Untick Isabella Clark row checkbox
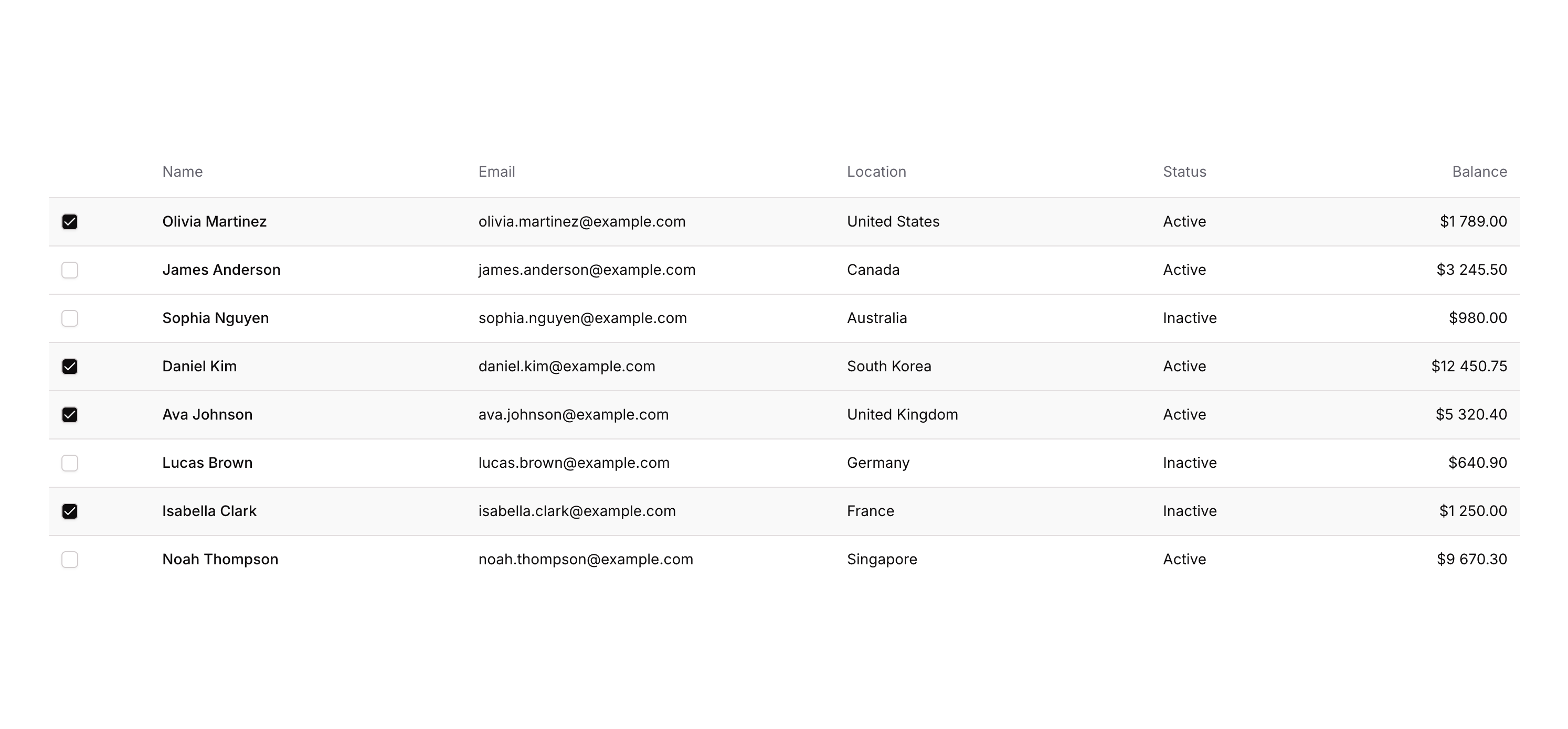 click(x=70, y=511)
